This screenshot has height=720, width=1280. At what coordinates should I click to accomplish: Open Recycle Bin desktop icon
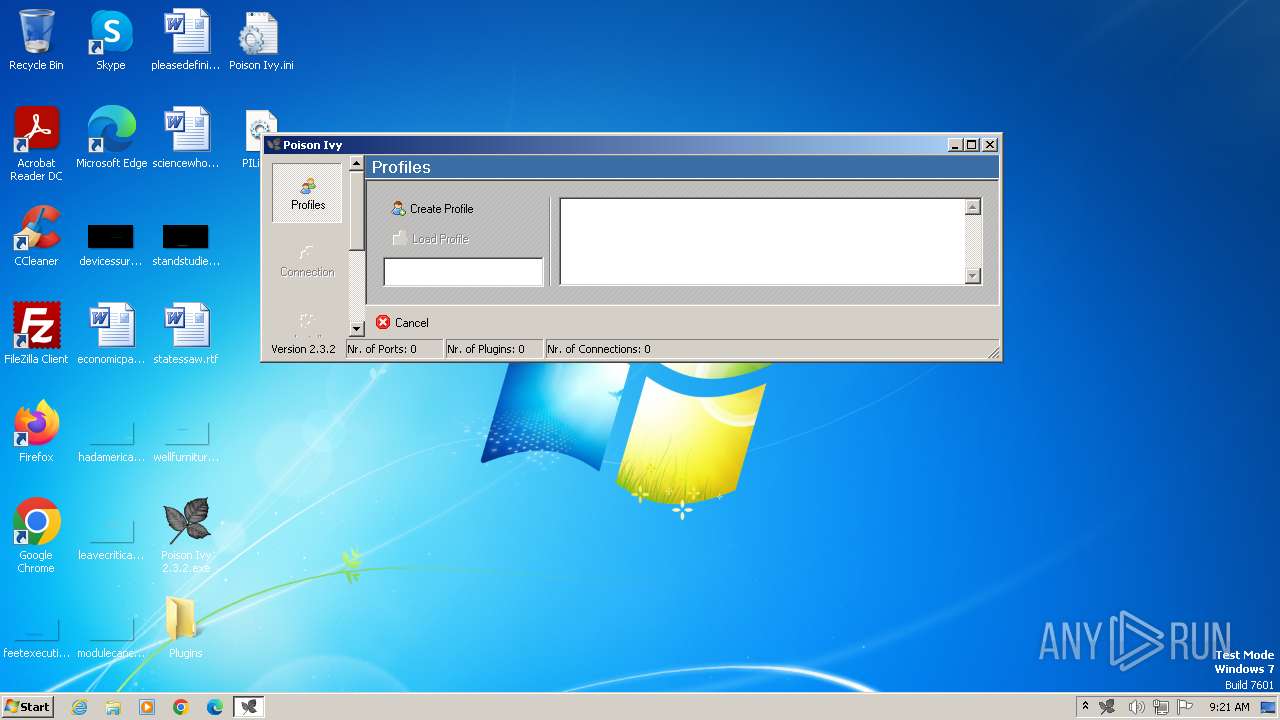point(36,40)
